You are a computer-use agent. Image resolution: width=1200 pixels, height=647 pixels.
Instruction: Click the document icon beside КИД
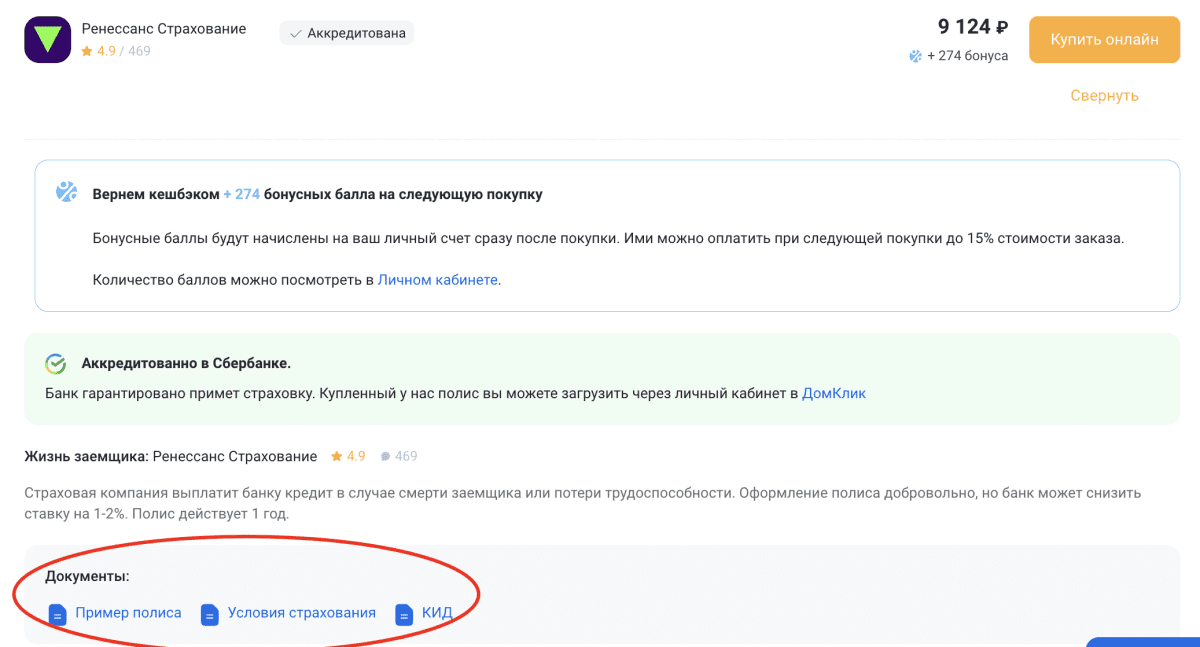[x=404, y=614]
